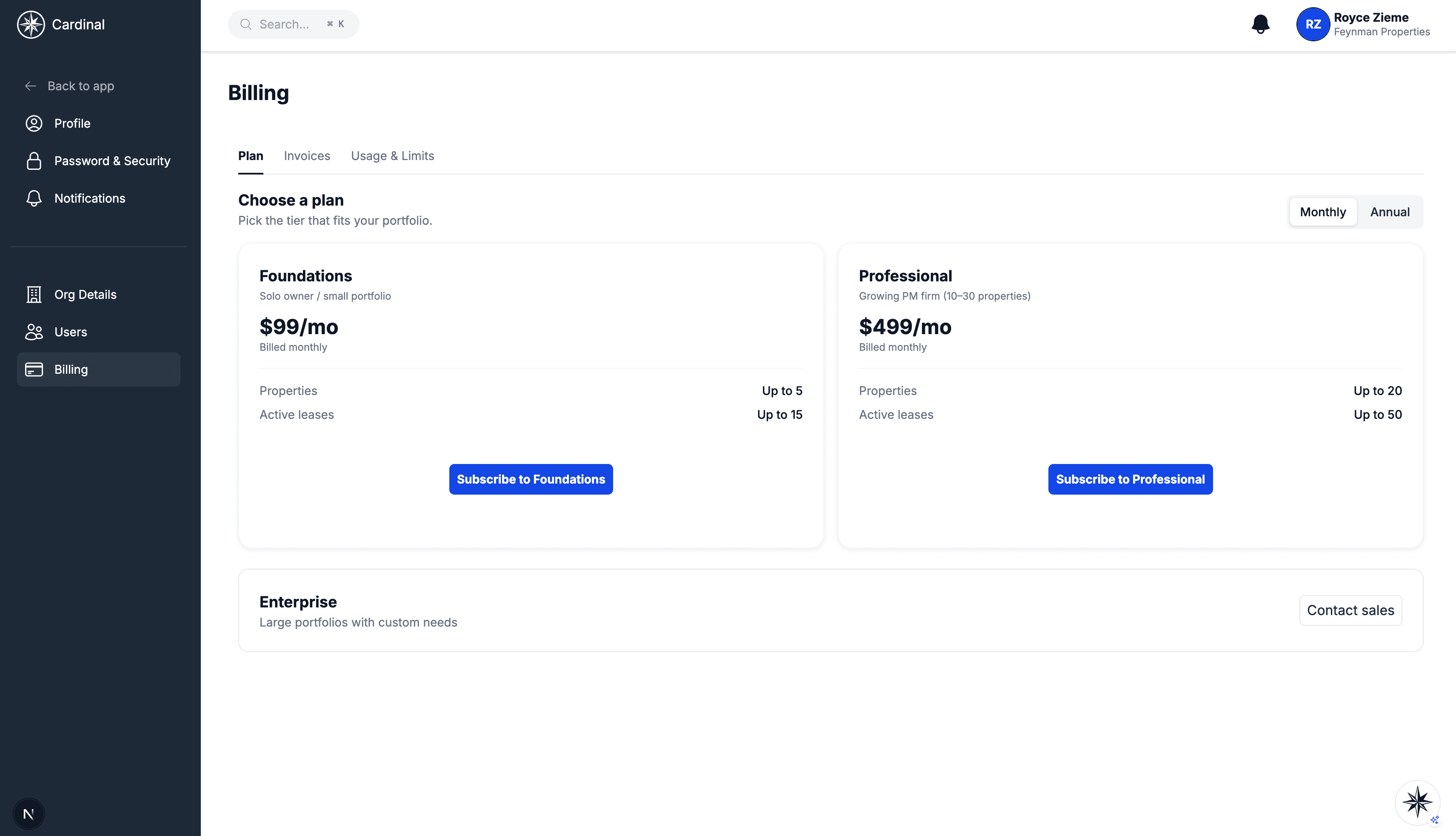Click 'Large portfolios with custom needs' text
1456x836 pixels.
click(358, 622)
